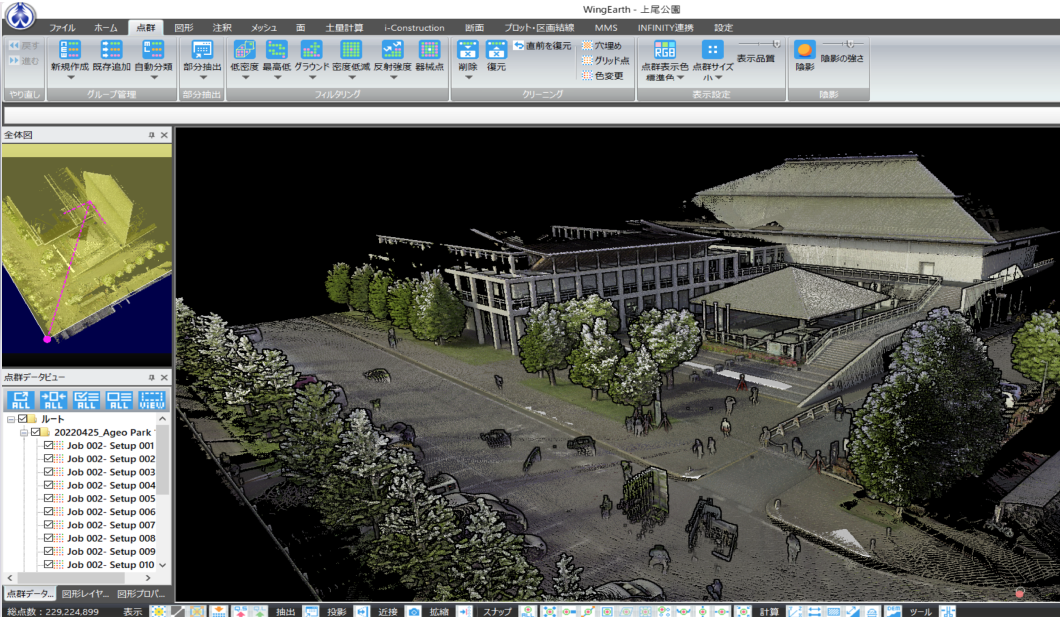Click the check-all icon in 点群データビュー
The width and height of the screenshot is (1060, 617).
[86, 399]
